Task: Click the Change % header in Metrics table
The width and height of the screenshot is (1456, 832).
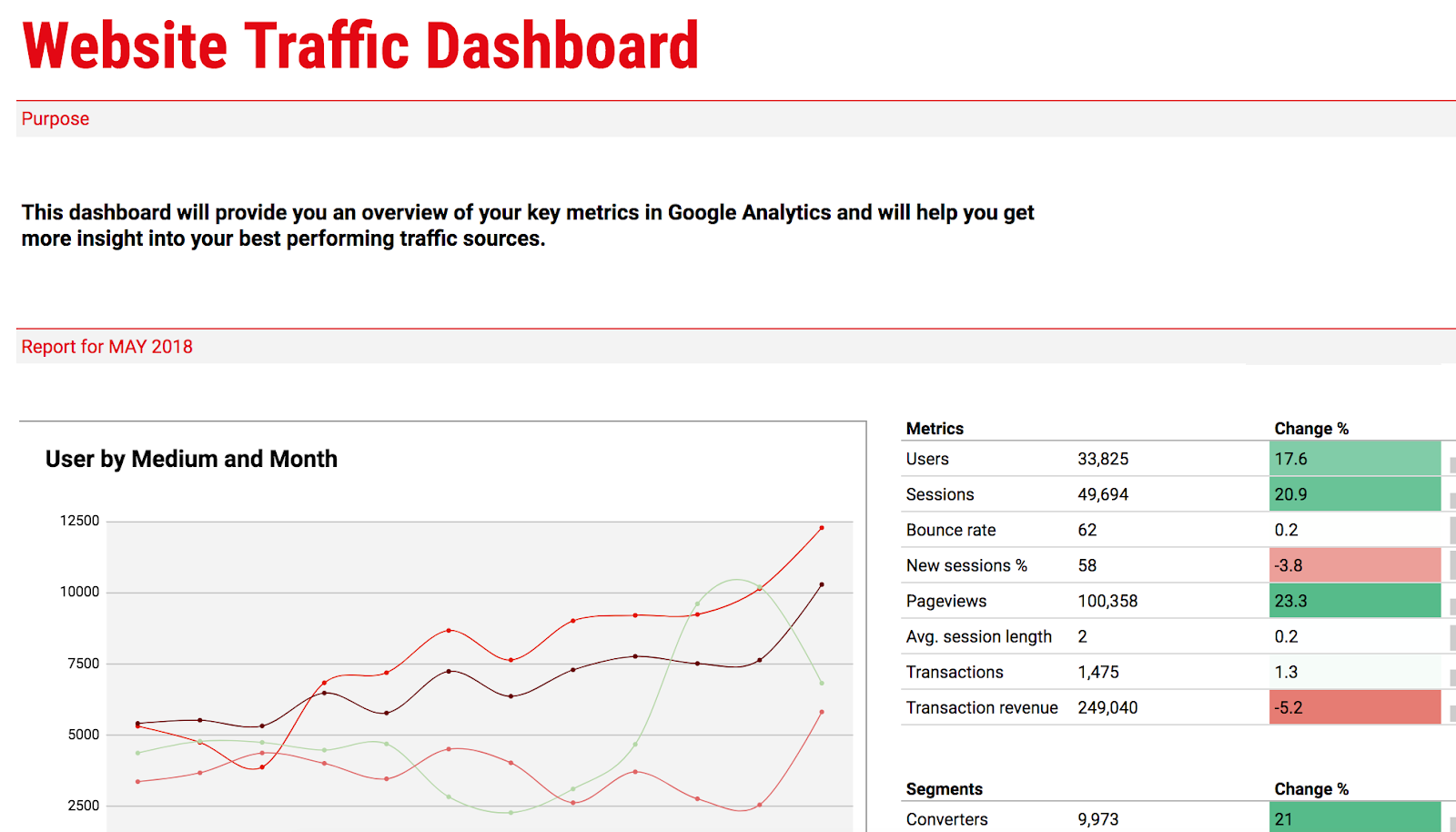Action: point(1311,427)
